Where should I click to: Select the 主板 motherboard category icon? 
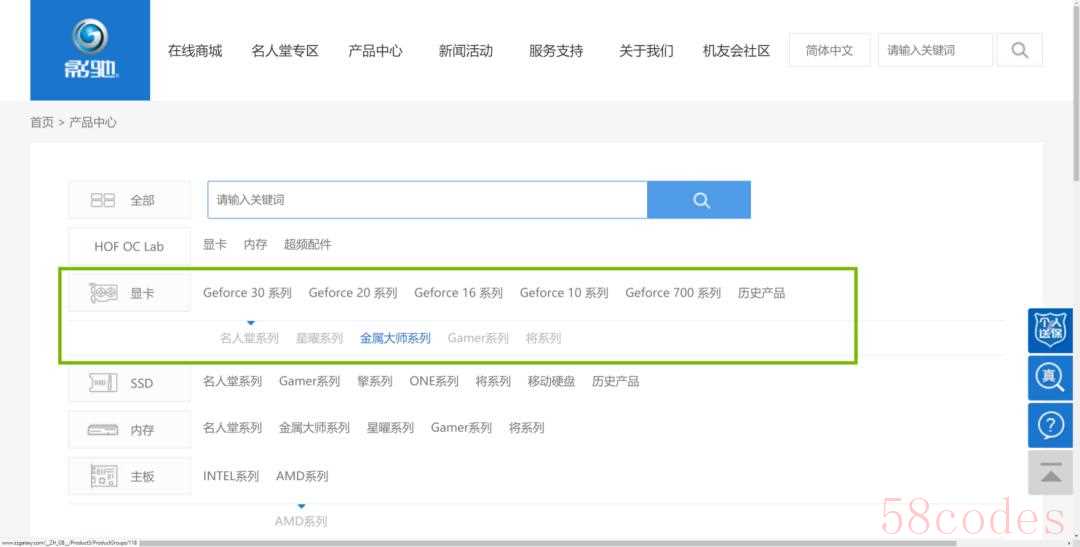104,476
